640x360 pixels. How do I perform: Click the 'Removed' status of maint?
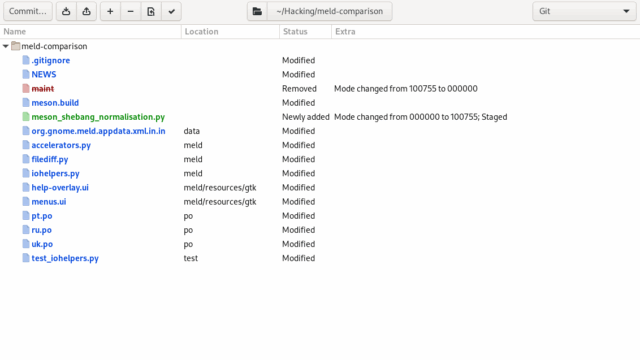(299, 89)
